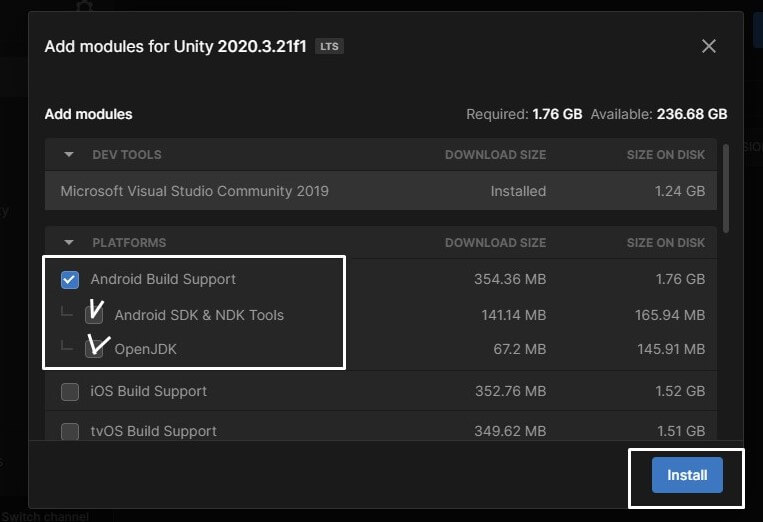Screen dimensions: 763x522
Task: Click the 1.52 GB disk size
Action: [x=680, y=391]
